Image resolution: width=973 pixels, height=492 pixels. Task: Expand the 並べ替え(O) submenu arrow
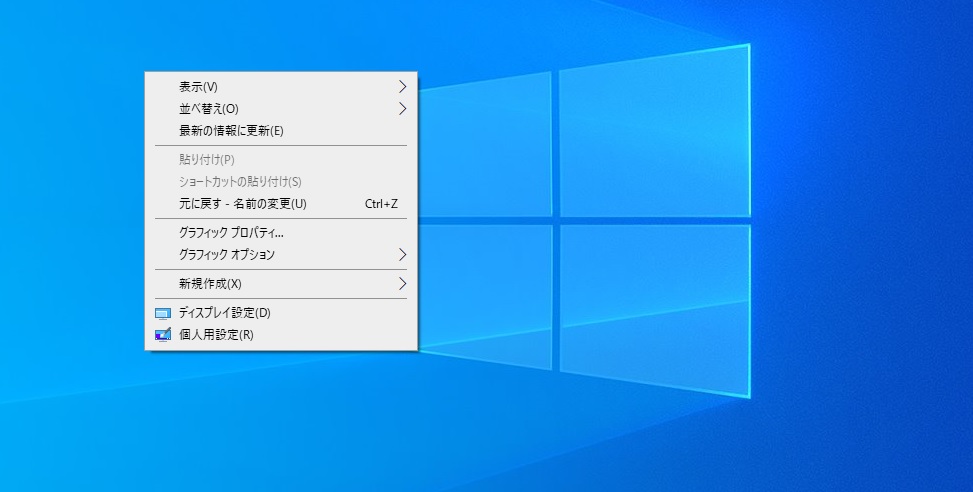click(x=402, y=109)
